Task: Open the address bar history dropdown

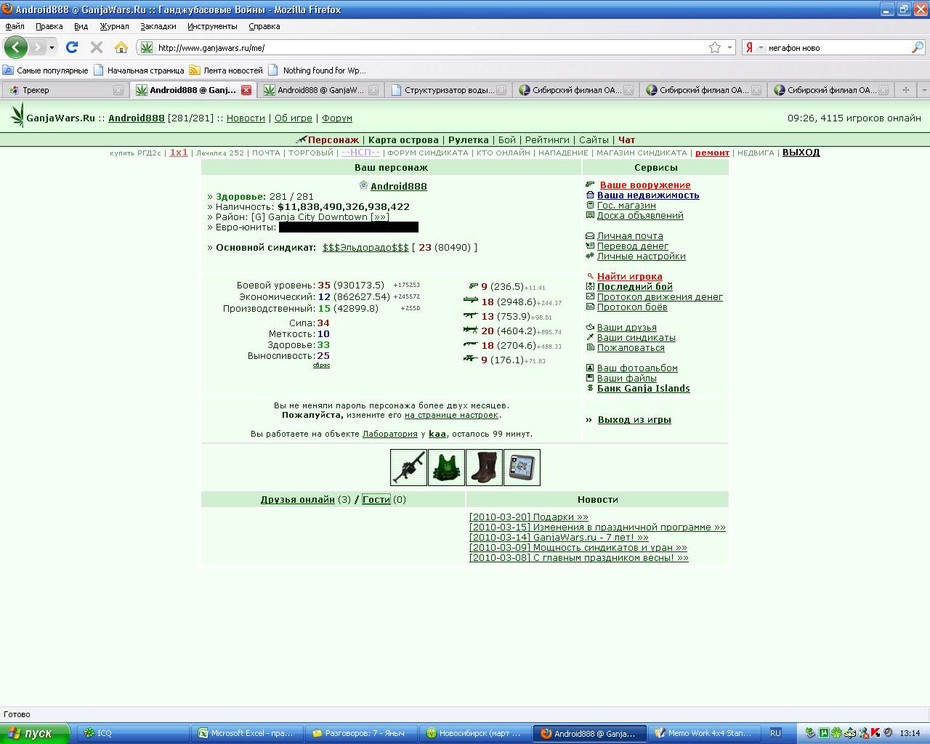Action: click(x=730, y=47)
